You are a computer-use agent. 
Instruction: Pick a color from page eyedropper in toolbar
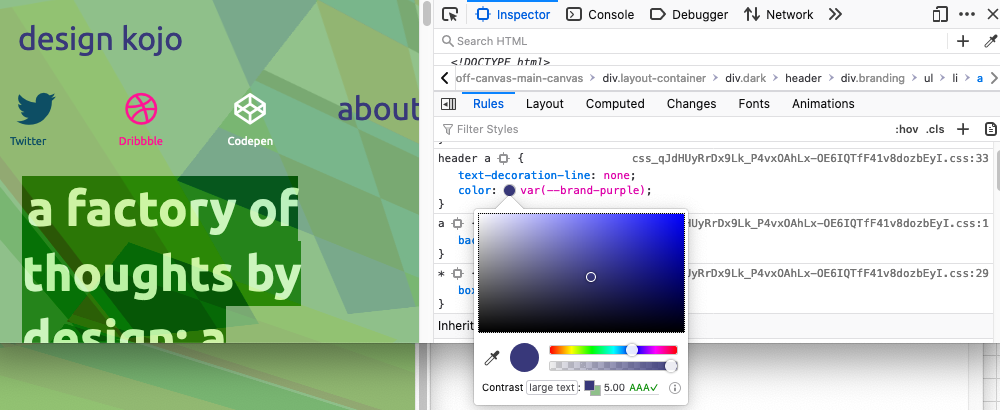click(990, 41)
